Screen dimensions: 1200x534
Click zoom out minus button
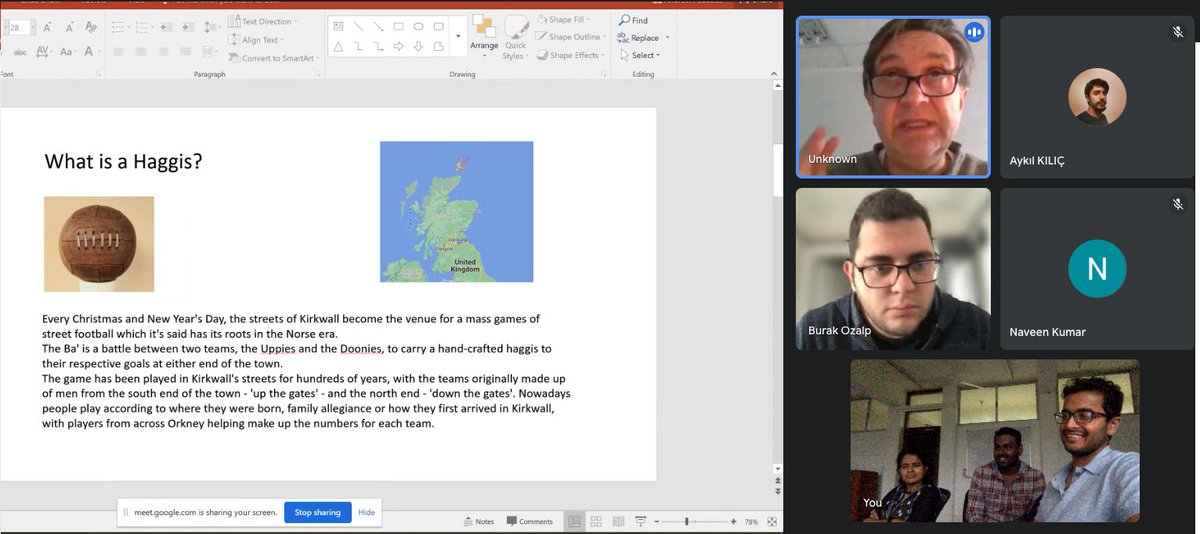coord(659,521)
